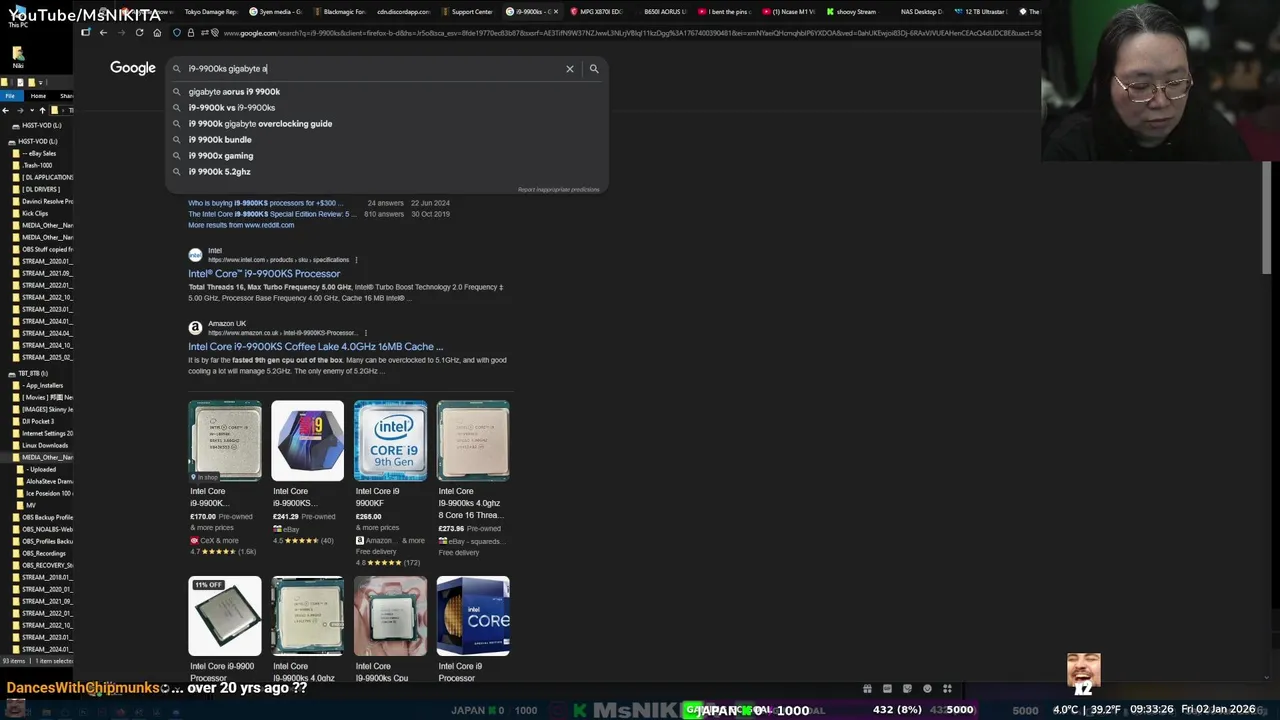Click the padlock site info icon
The image size is (1280, 720).
(190, 33)
